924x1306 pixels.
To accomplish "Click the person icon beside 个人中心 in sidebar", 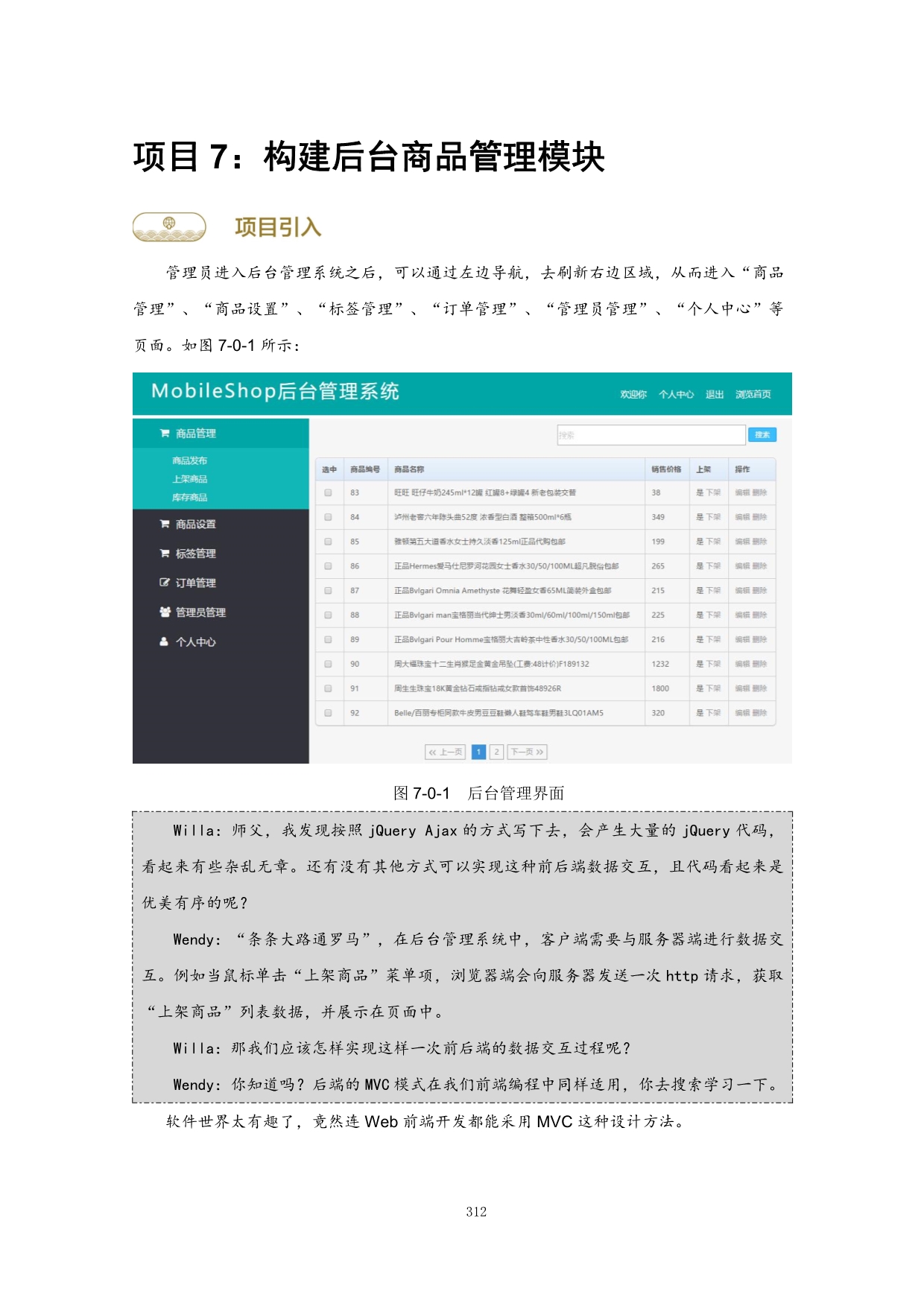I will 165,641.
